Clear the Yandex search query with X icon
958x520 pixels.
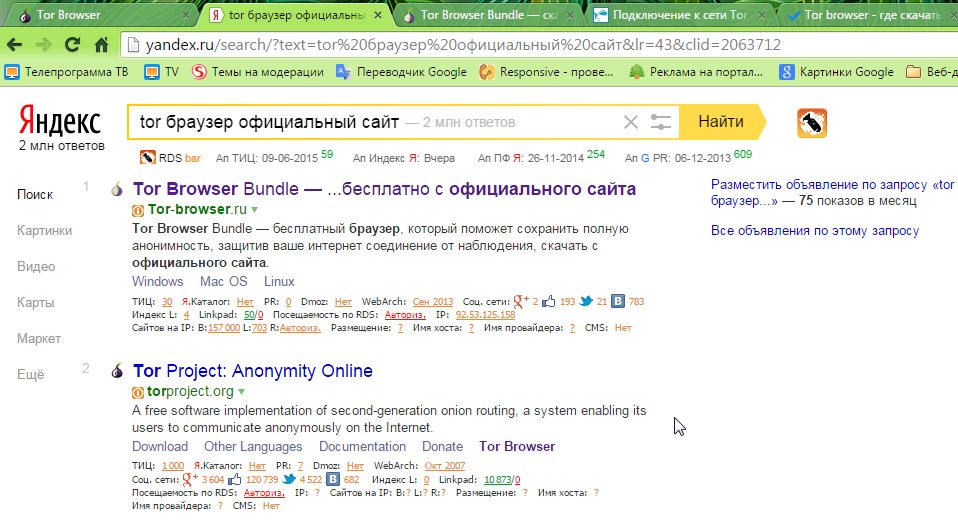[x=631, y=122]
